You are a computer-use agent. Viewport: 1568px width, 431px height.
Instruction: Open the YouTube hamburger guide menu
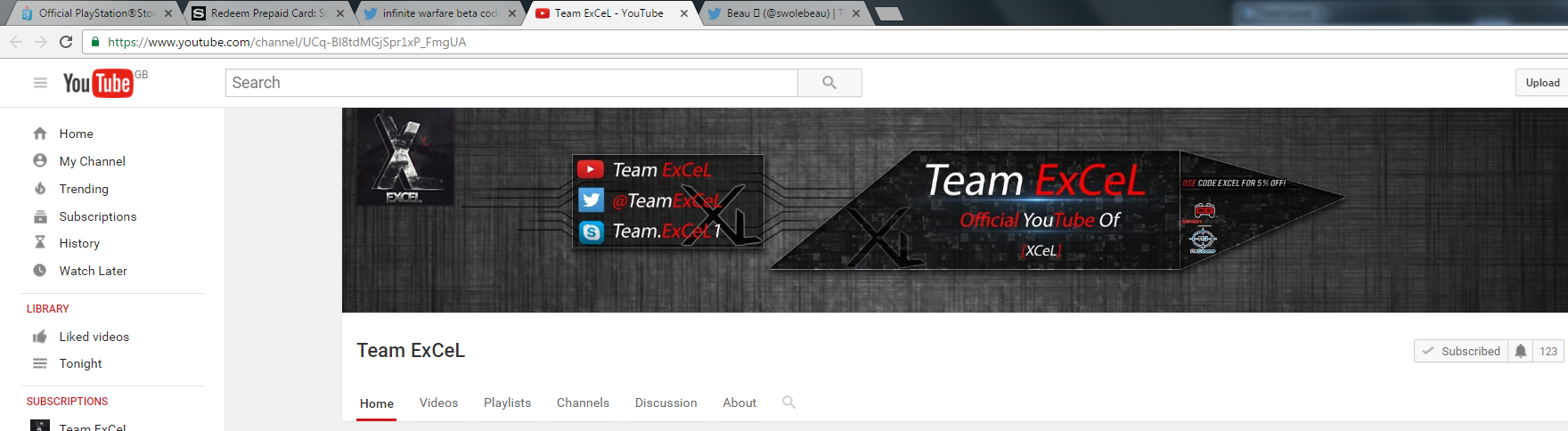(40, 83)
